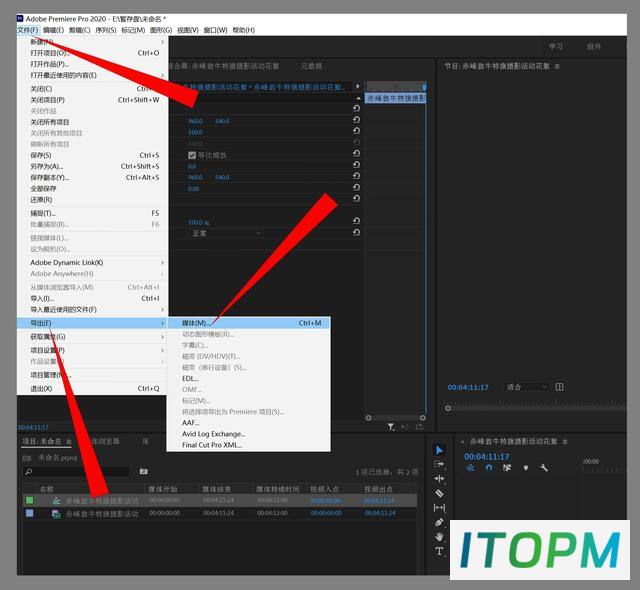Screen dimensions: 640x590
Task: Click the project panel search field
Action: click(76, 472)
